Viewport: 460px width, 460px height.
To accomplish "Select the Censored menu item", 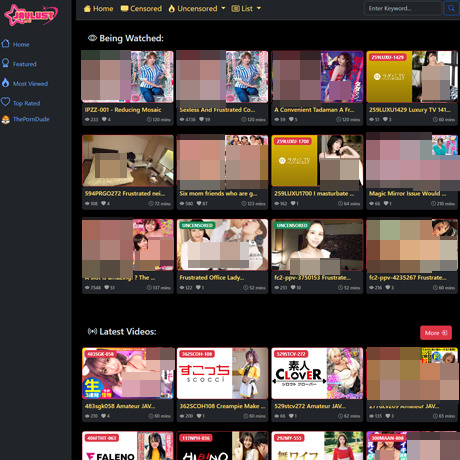I will click(141, 8).
